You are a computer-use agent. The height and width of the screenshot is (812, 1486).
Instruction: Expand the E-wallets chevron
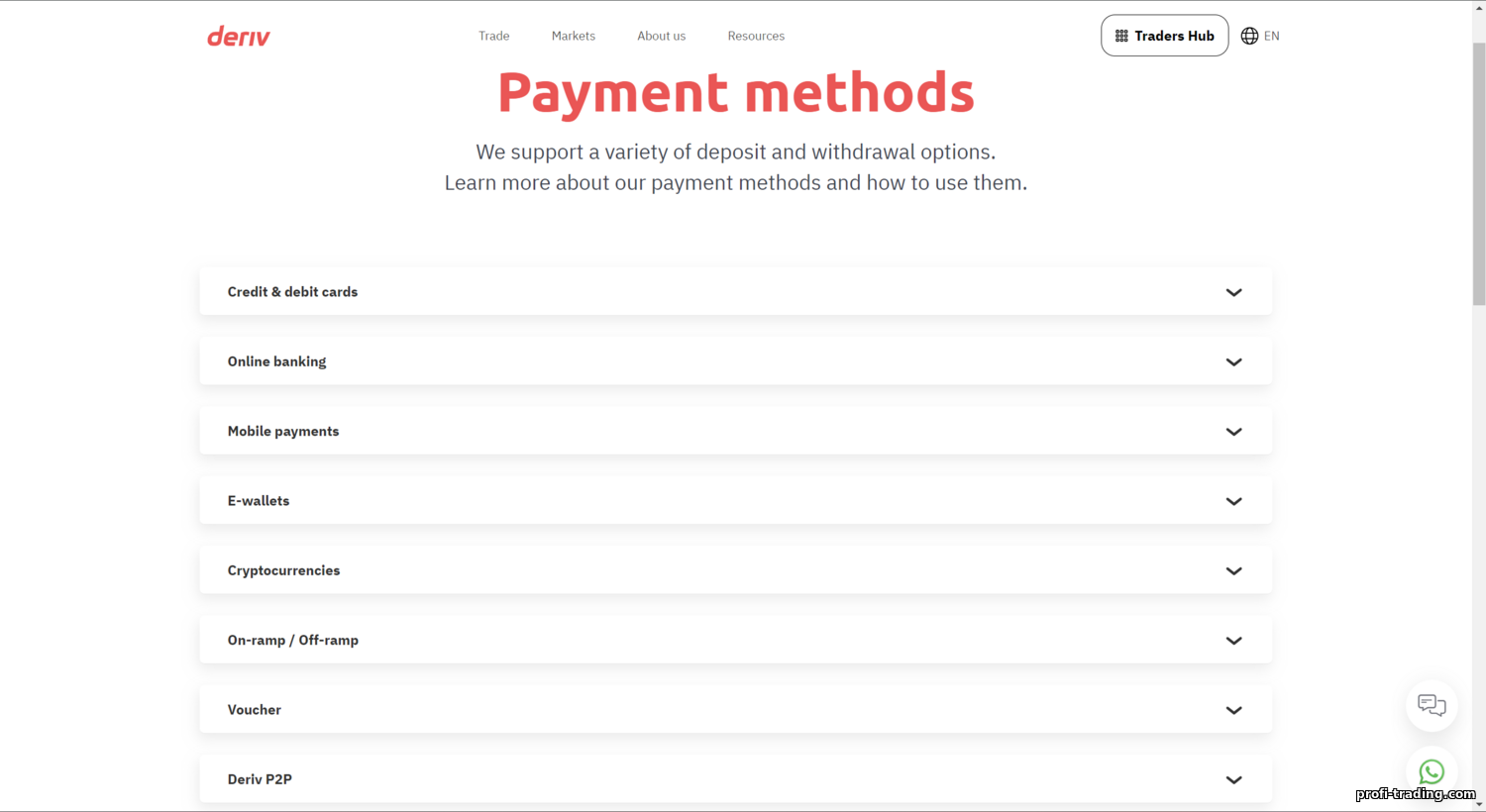tap(1233, 501)
